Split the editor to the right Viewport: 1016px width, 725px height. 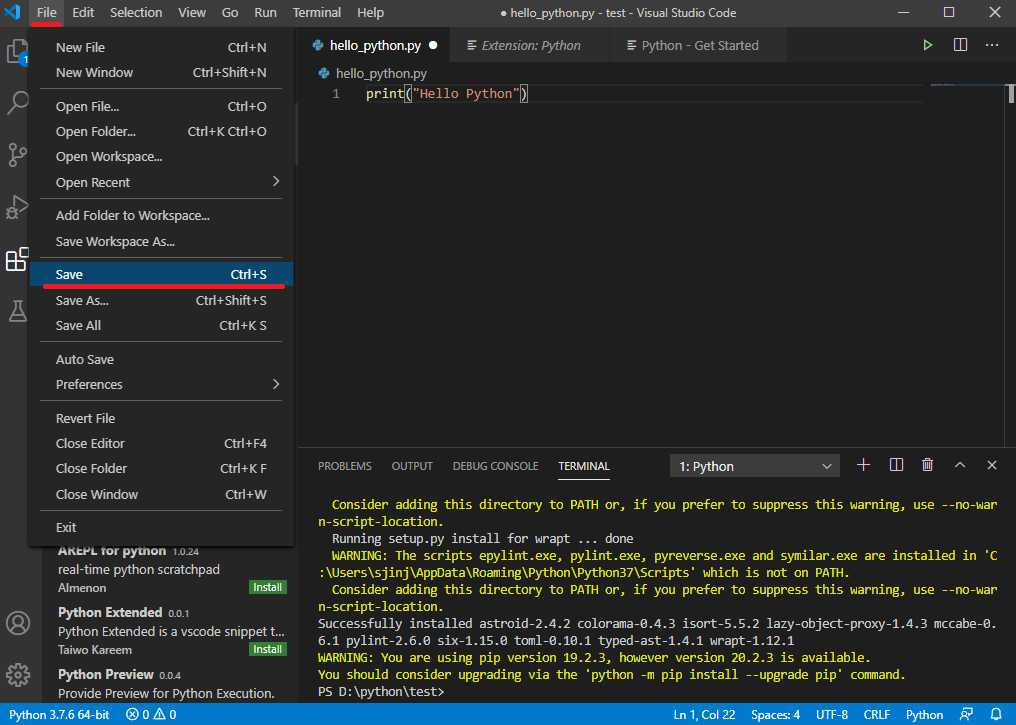click(960, 45)
